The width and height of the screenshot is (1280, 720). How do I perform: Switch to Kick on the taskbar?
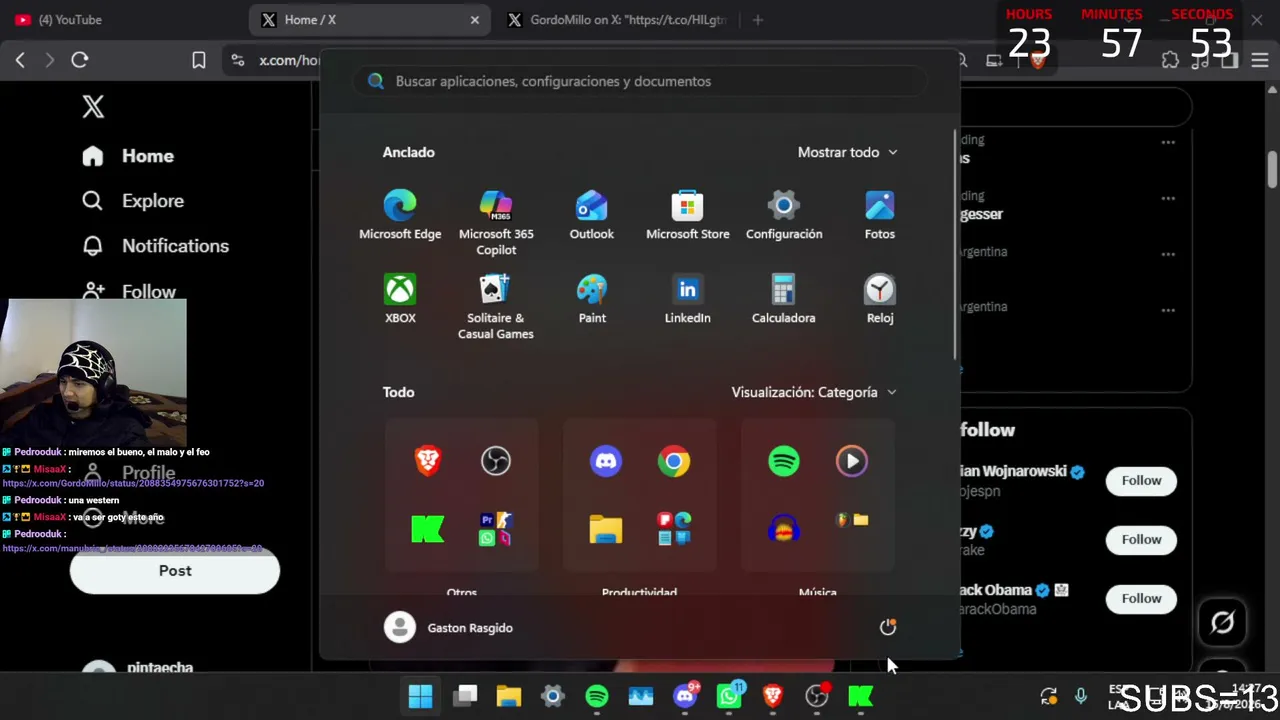click(x=861, y=696)
